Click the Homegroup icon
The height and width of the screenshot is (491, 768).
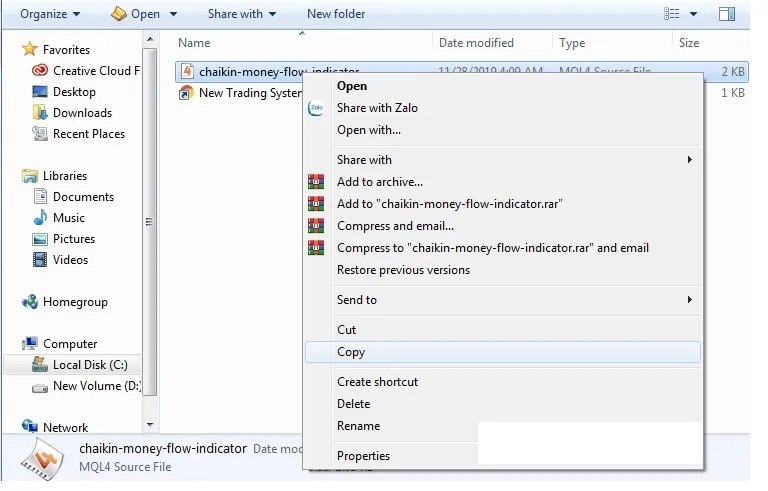pos(30,302)
